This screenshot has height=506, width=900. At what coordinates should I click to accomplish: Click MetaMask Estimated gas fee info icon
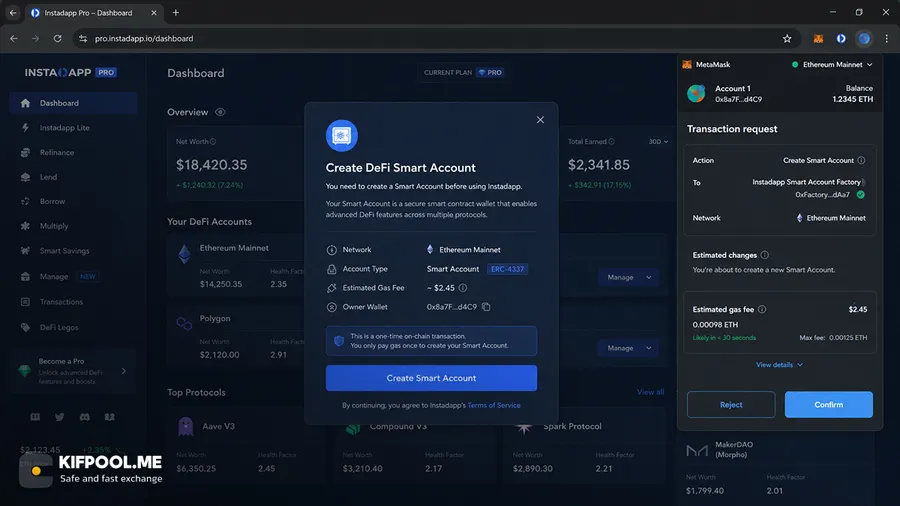[x=762, y=310]
